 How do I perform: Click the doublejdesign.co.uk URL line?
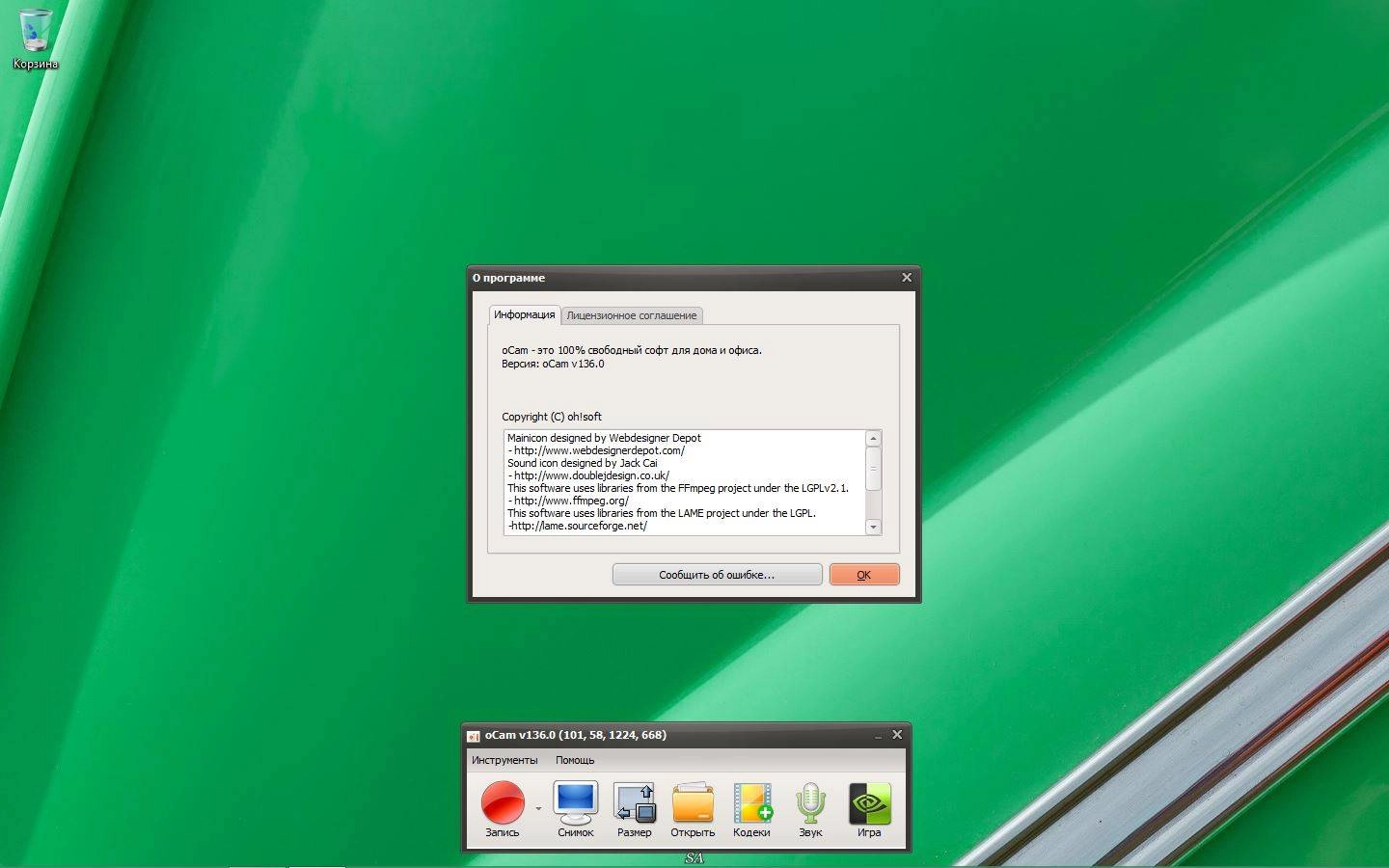[588, 475]
